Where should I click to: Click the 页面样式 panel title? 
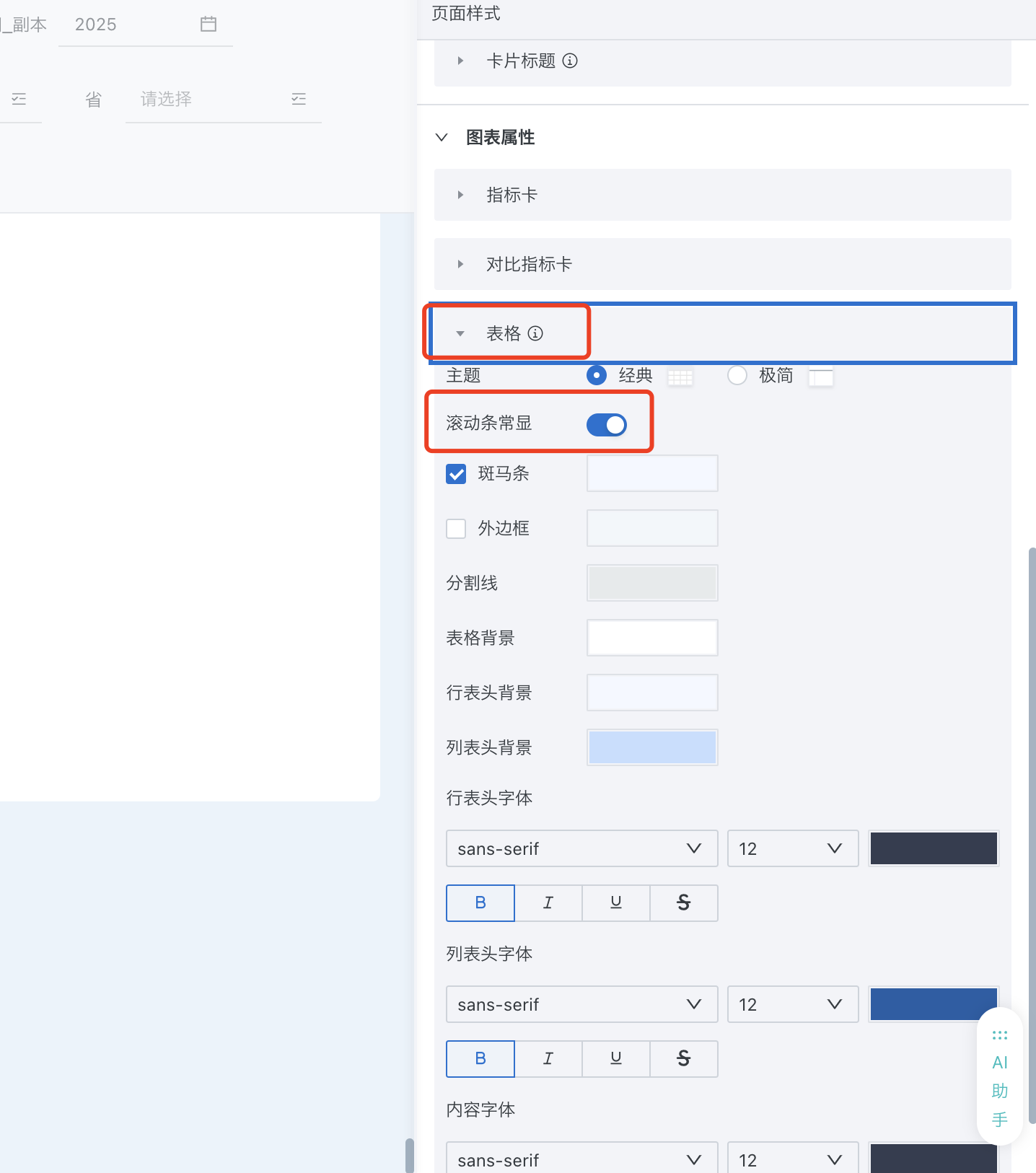[x=466, y=13]
